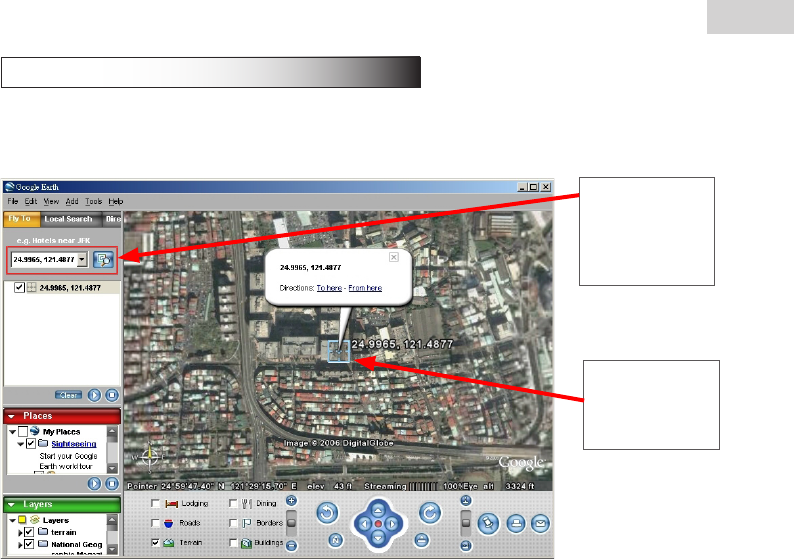Click the reset tilt button
Image resolution: width=794 pixels, height=559 pixels.
(421, 540)
